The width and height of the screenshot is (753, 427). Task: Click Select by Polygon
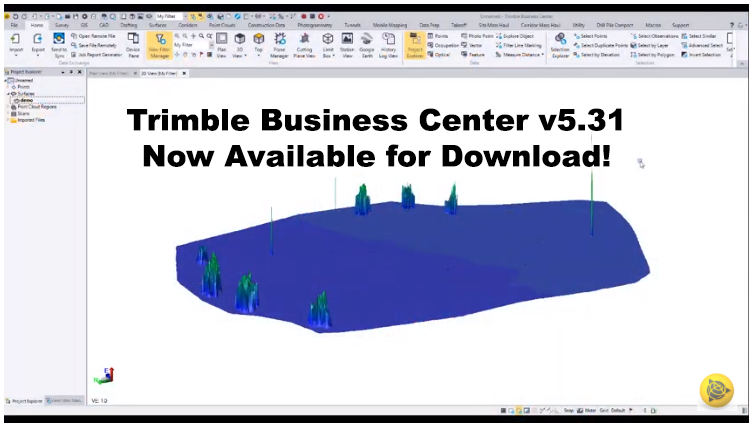pos(652,55)
